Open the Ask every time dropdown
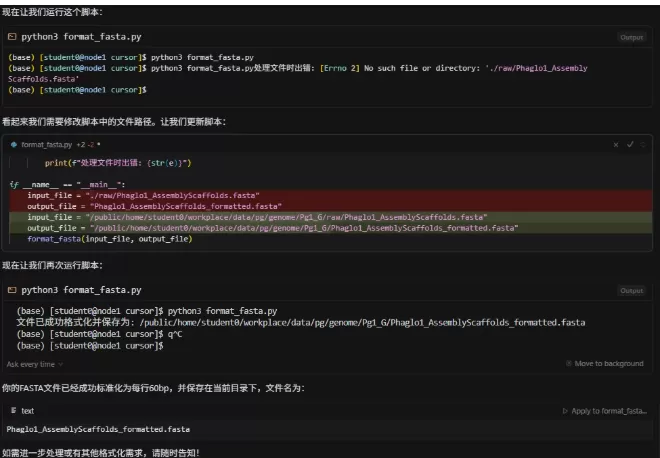660x458 pixels. pos(30,364)
